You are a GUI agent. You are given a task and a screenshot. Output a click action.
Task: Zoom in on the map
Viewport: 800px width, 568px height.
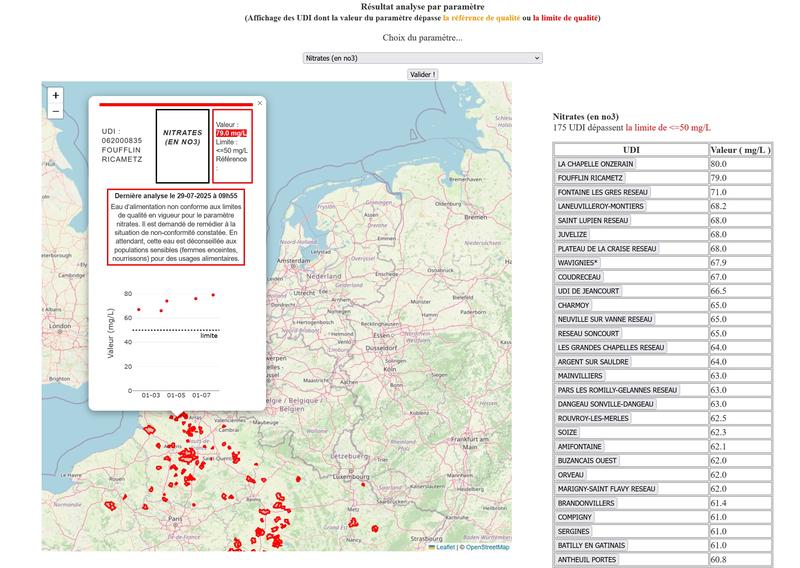click(56, 96)
